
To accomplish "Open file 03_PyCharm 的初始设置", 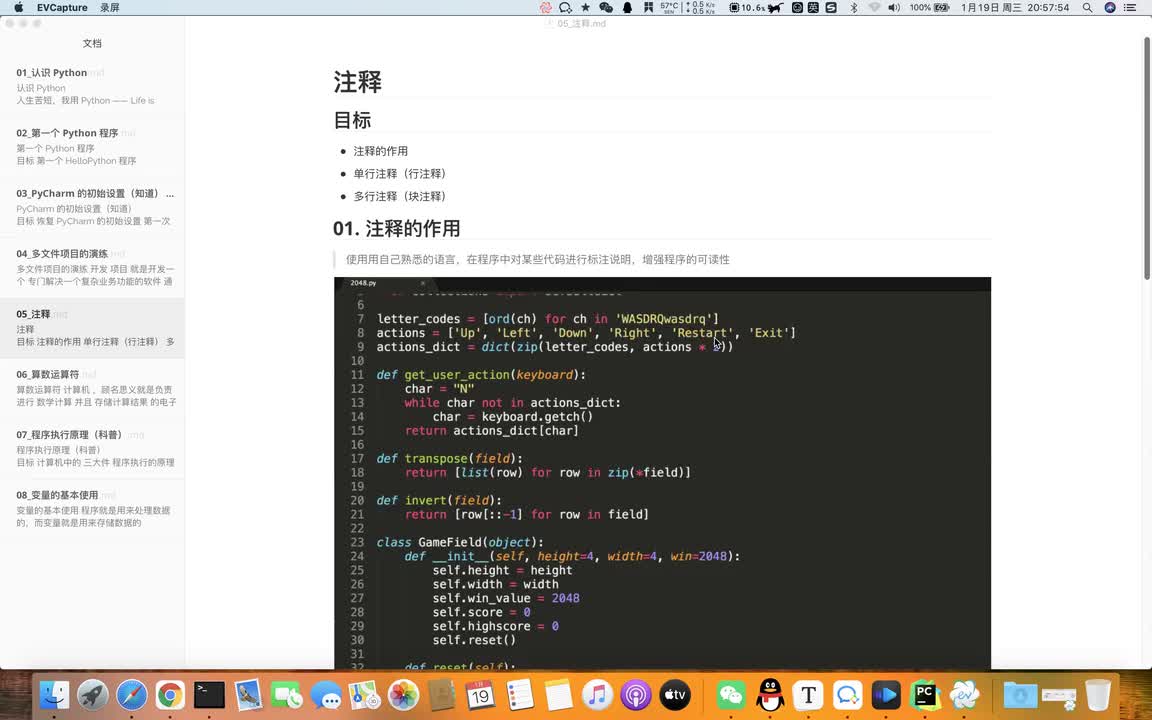I will 93,207.
